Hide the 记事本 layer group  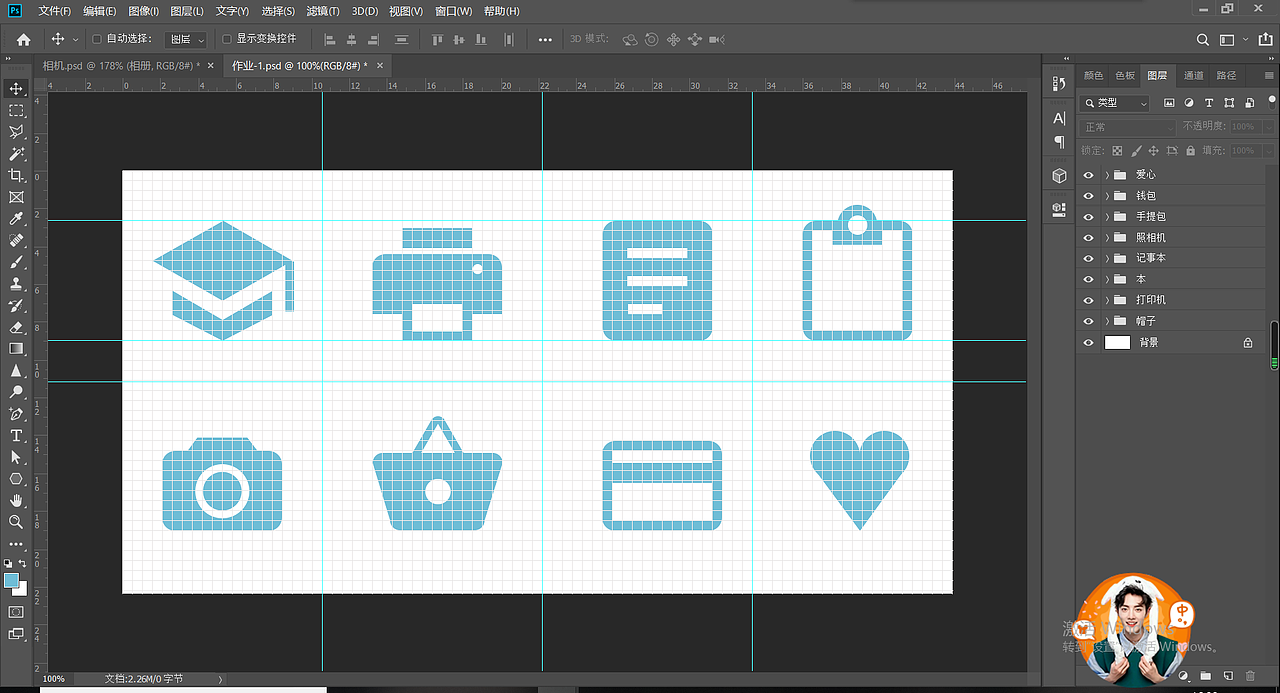click(x=1089, y=258)
